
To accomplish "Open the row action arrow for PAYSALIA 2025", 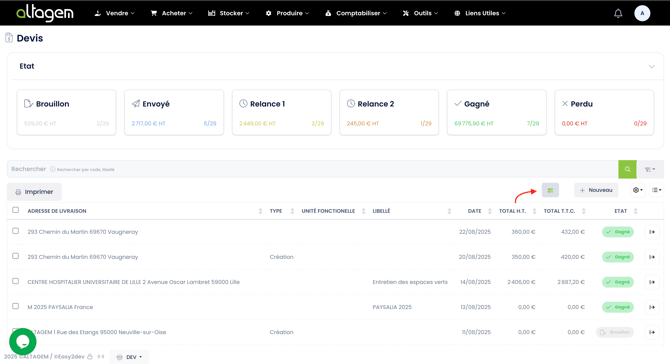I will (652, 307).
